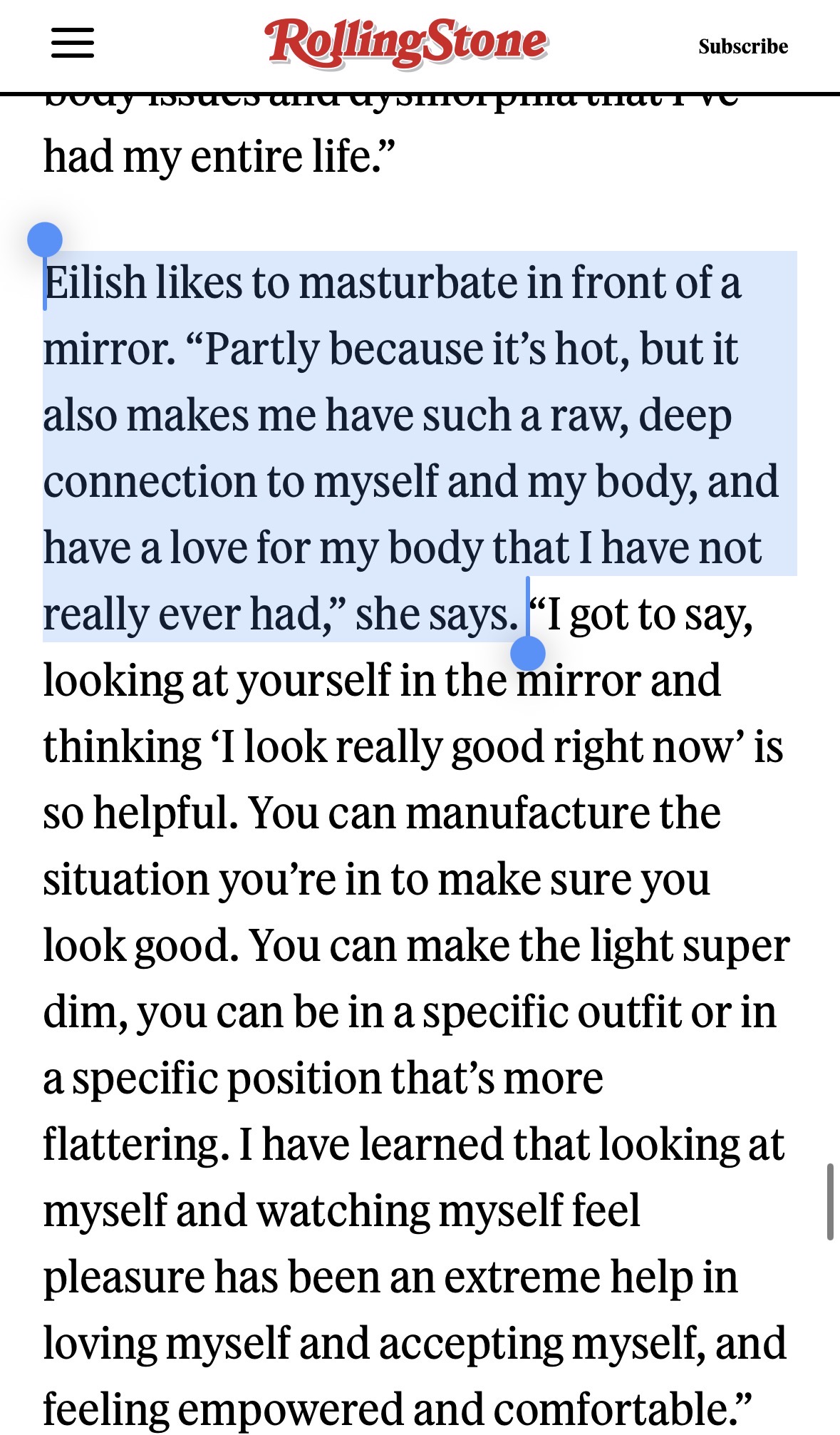Tap the selection start handle above "Eilish"

pyautogui.click(x=45, y=240)
